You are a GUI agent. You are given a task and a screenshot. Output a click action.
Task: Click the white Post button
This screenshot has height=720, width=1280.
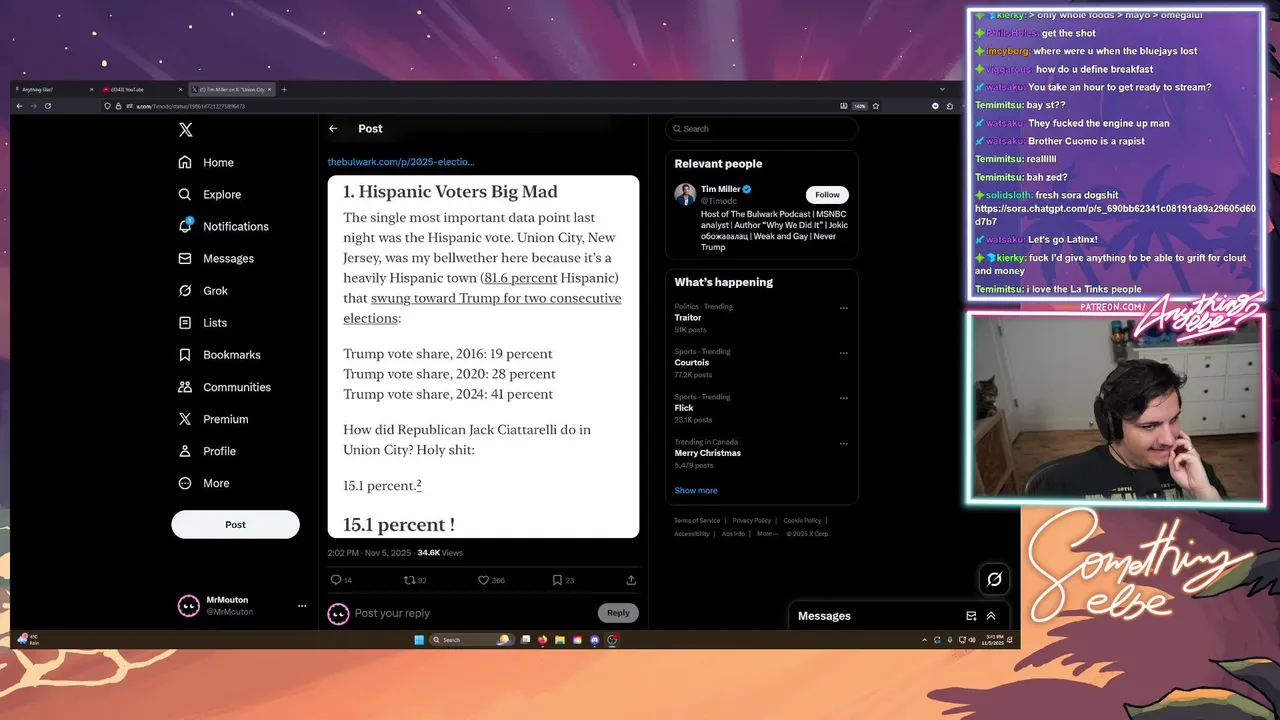tap(235, 524)
